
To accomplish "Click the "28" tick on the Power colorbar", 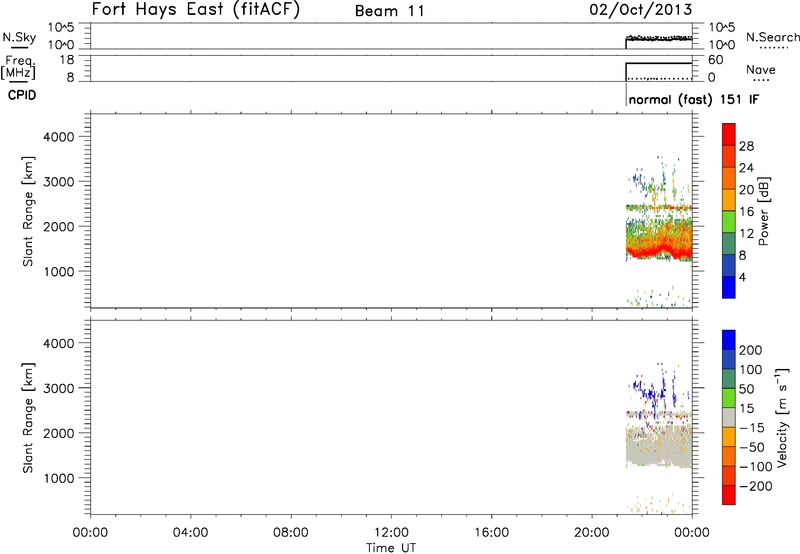I will point(746,146).
